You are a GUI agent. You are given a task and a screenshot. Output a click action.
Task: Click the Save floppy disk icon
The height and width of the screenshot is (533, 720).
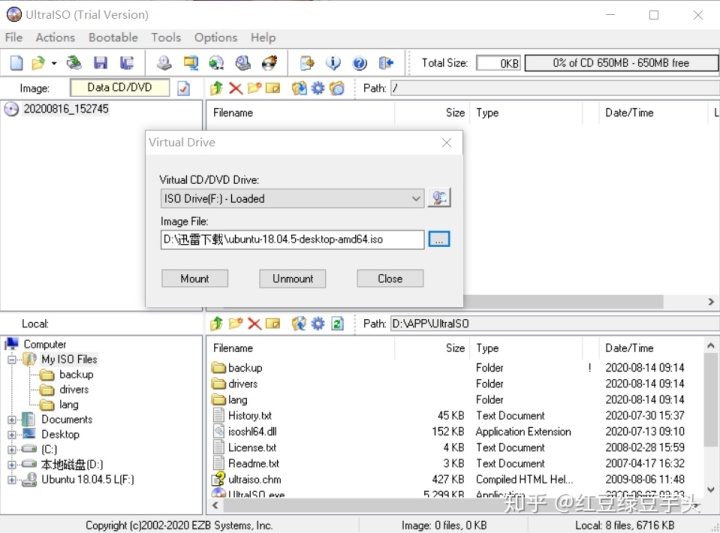[100, 63]
